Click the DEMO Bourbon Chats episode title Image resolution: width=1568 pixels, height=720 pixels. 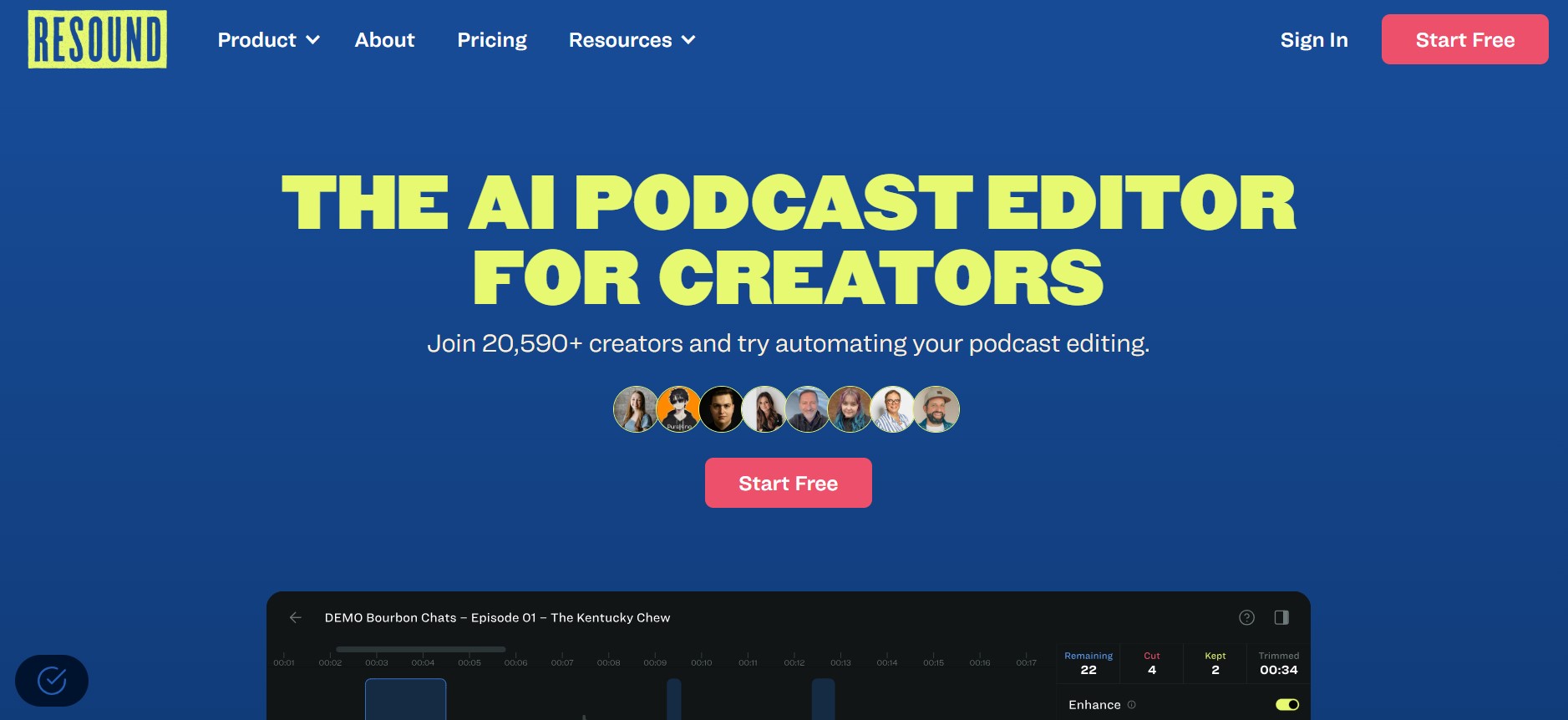coord(497,617)
